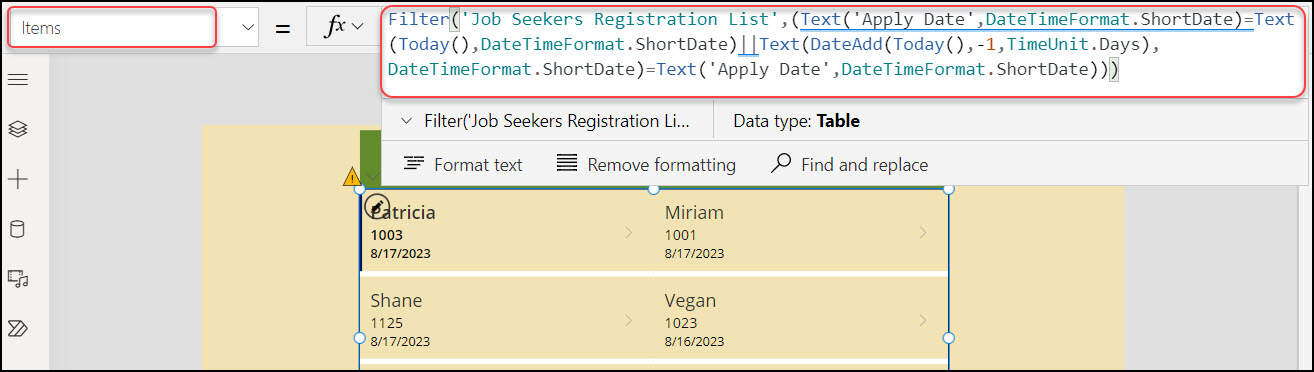Viewport: 1314px width, 372px height.
Task: Click the chevron next to Shane
Action: point(629,320)
